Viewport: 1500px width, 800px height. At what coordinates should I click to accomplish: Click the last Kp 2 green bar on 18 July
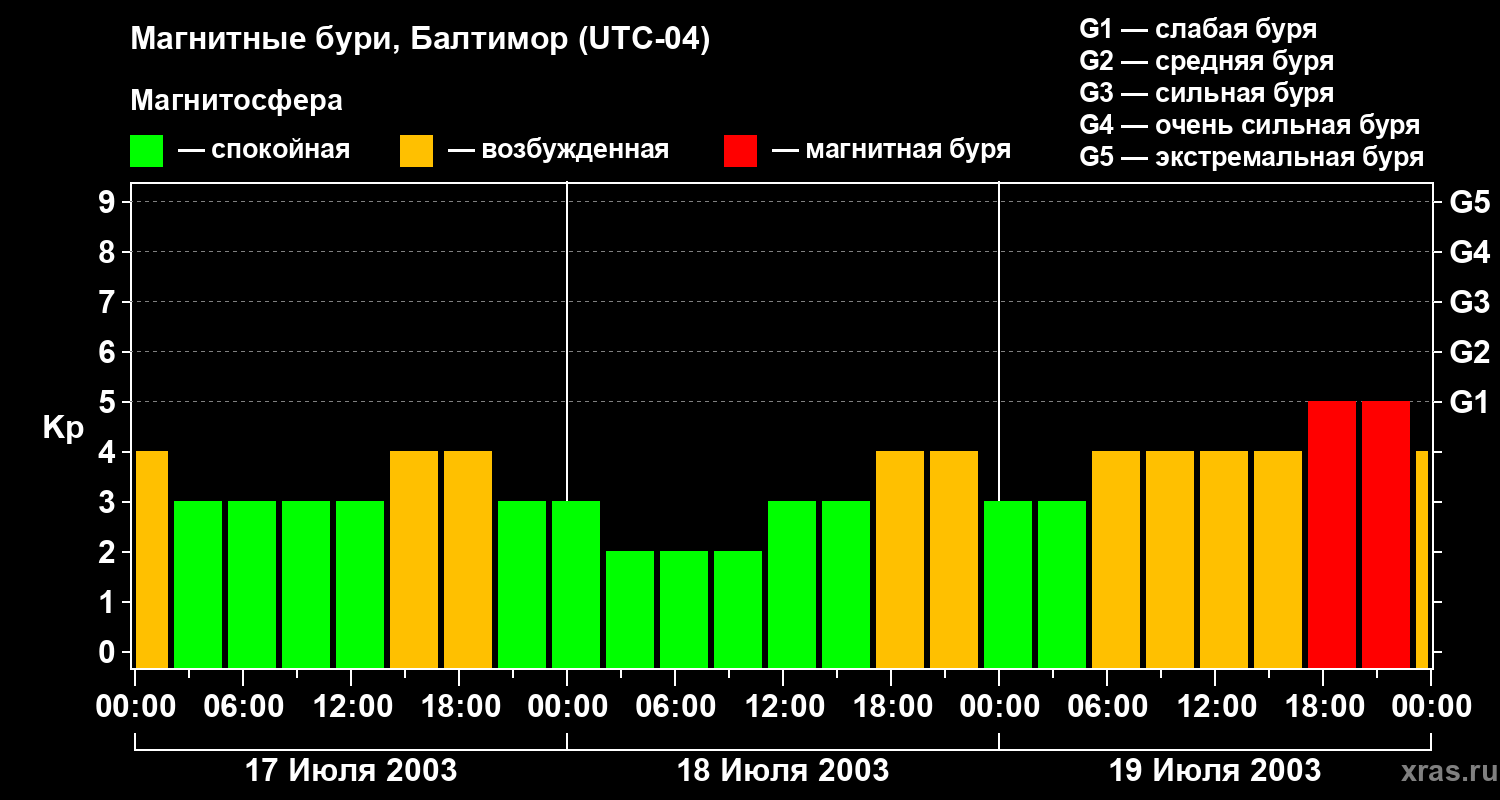738,610
